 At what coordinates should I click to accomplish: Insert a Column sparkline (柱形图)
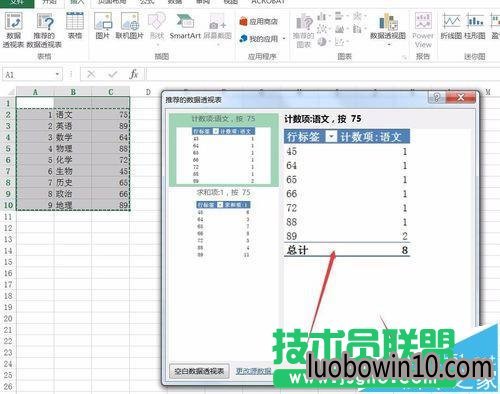pos(475,26)
